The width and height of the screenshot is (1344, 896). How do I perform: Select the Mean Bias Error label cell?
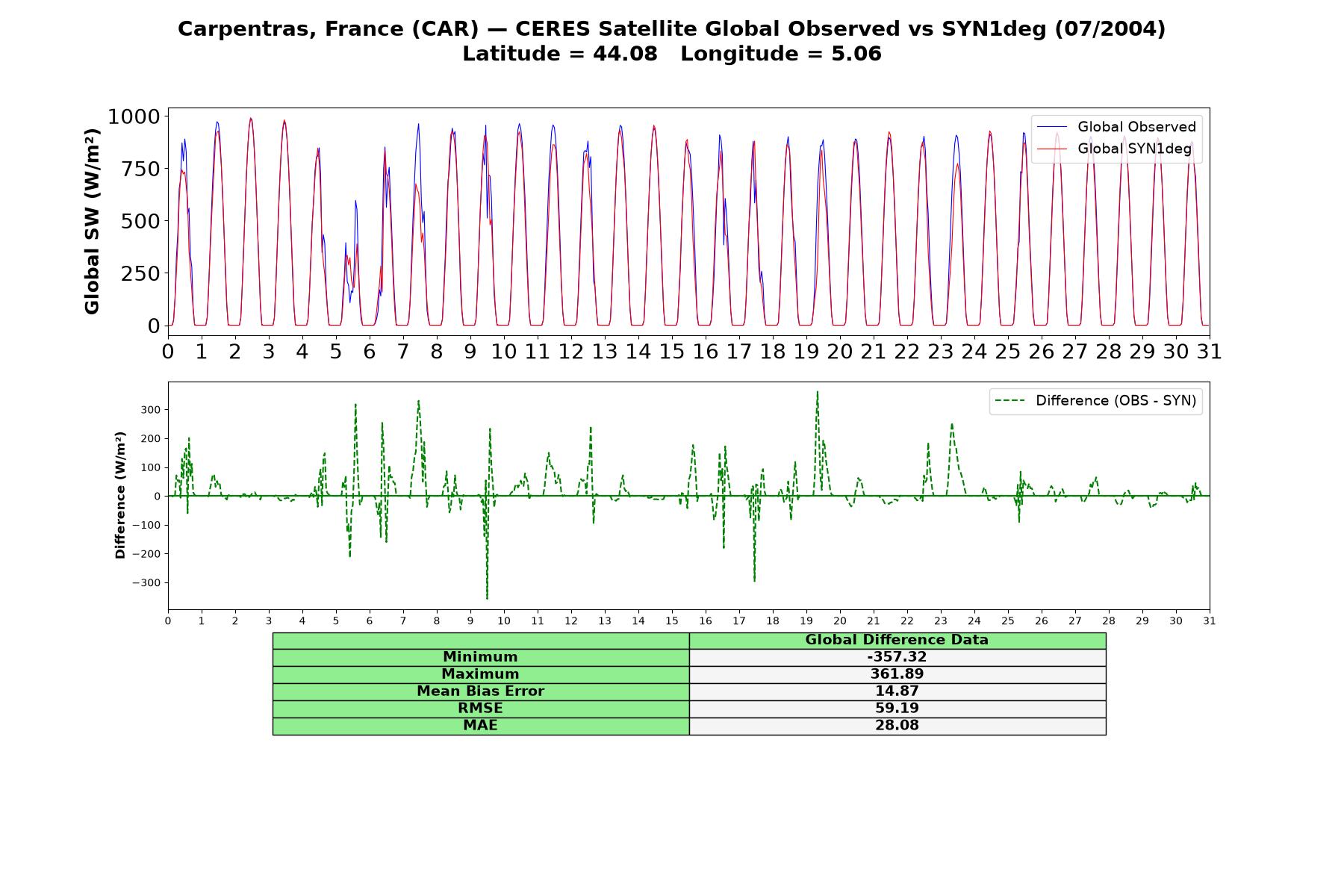coord(480,691)
